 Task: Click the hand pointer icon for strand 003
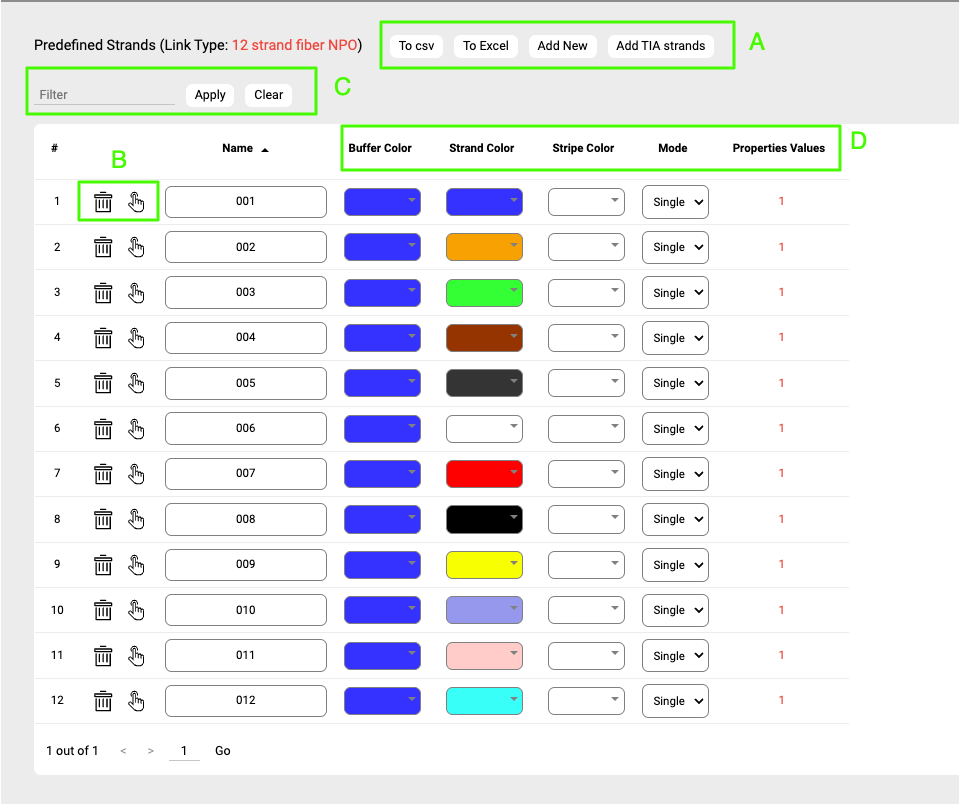click(137, 293)
